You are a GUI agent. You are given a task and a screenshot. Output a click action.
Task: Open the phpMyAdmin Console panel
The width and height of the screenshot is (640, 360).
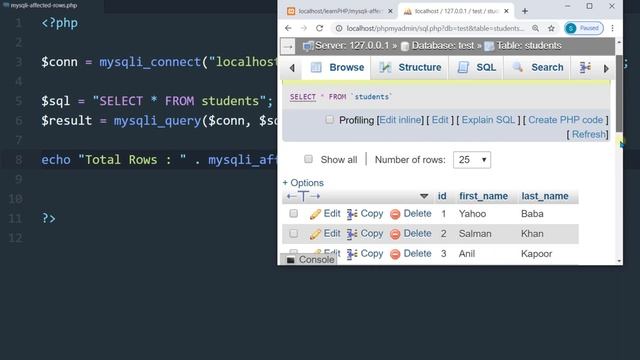309,260
